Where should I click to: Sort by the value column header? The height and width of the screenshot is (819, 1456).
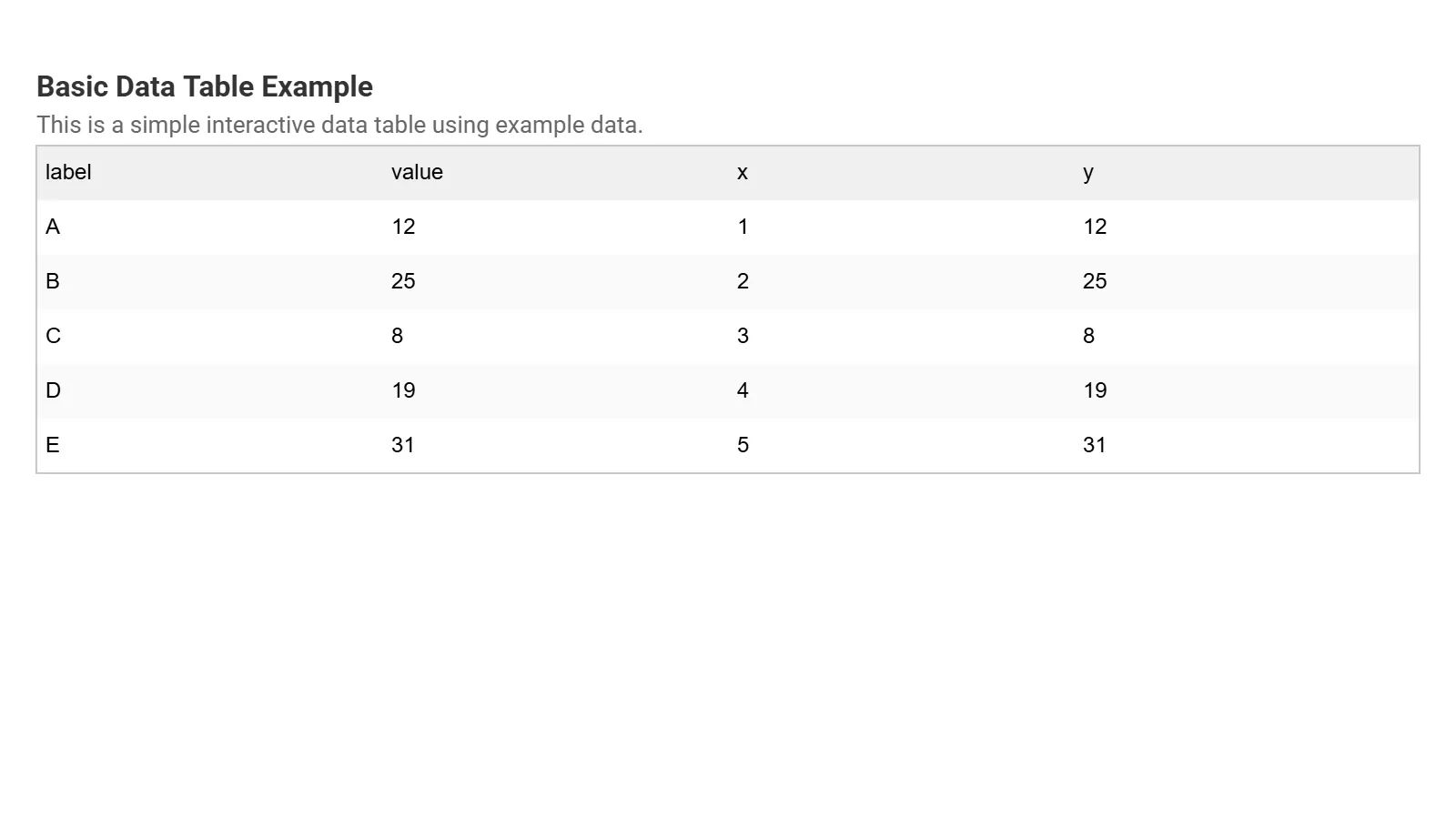417,173
